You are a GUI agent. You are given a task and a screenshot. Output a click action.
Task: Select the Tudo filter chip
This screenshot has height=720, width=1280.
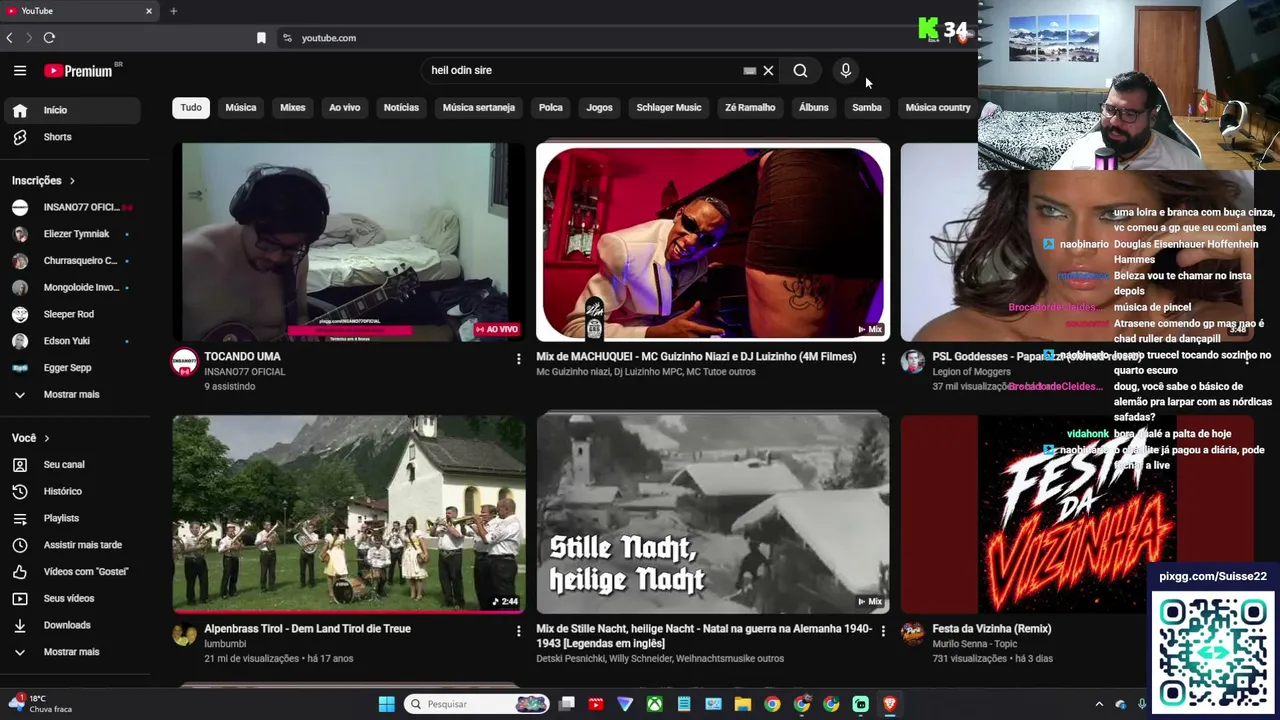coord(191,108)
